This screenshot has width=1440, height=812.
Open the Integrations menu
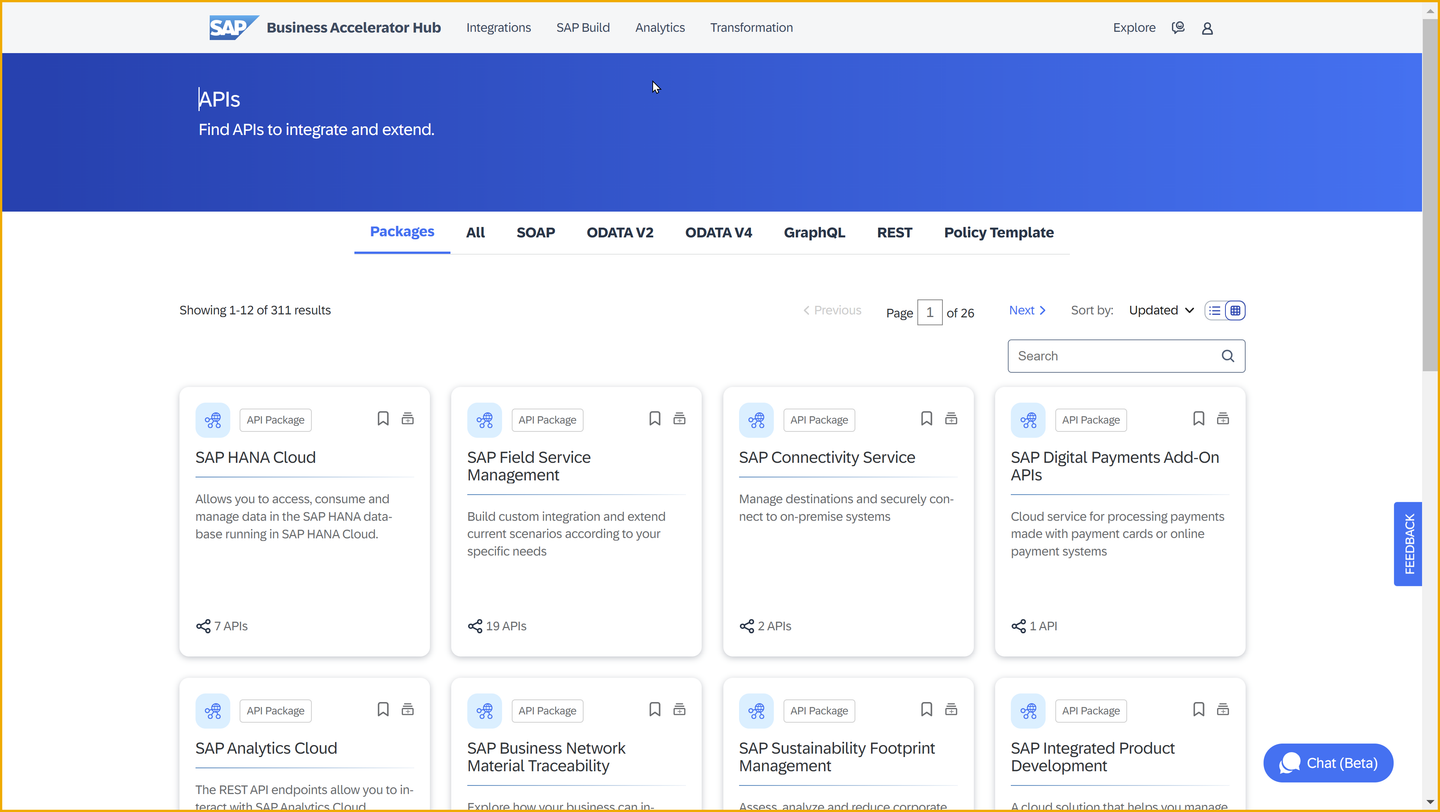coord(499,28)
